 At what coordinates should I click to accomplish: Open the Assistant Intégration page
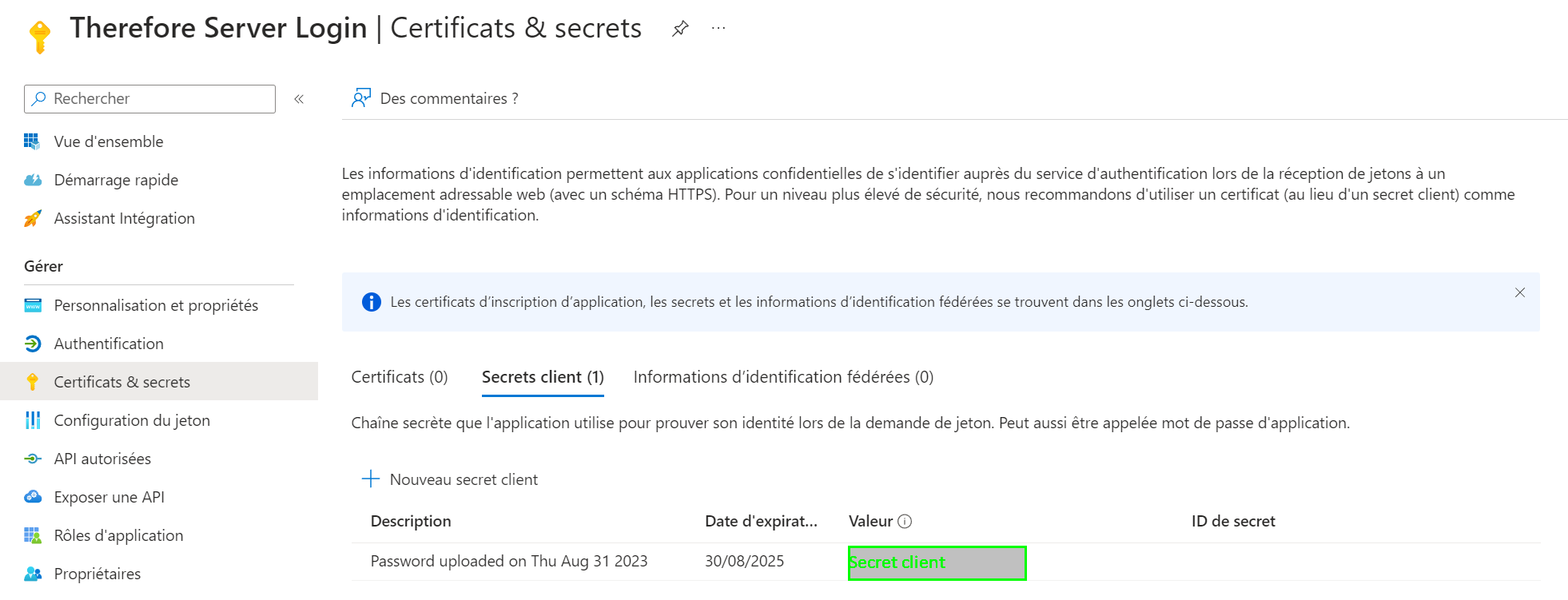[x=124, y=218]
